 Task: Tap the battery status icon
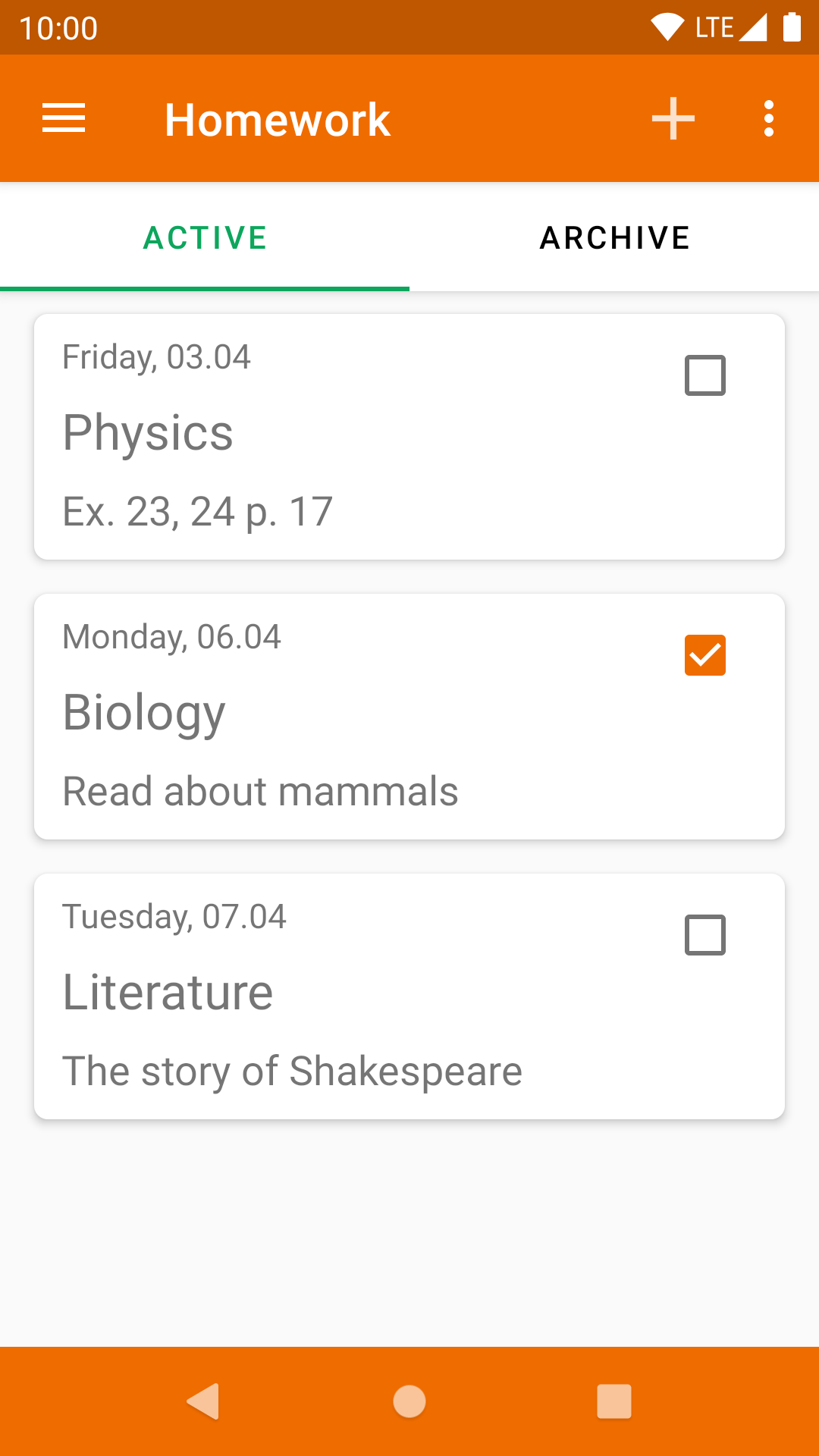click(x=792, y=27)
